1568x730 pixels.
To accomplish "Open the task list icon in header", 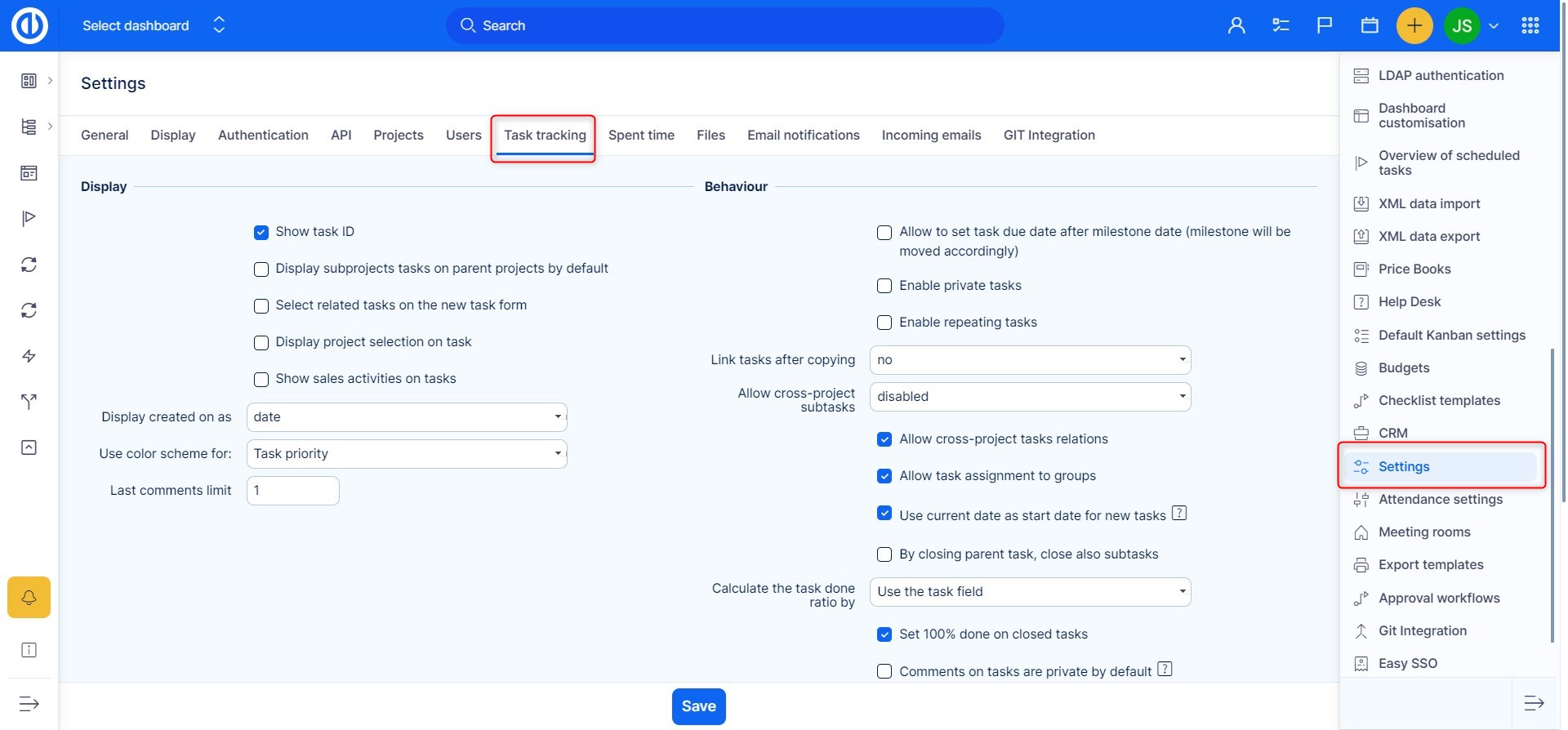I will coord(1281,25).
